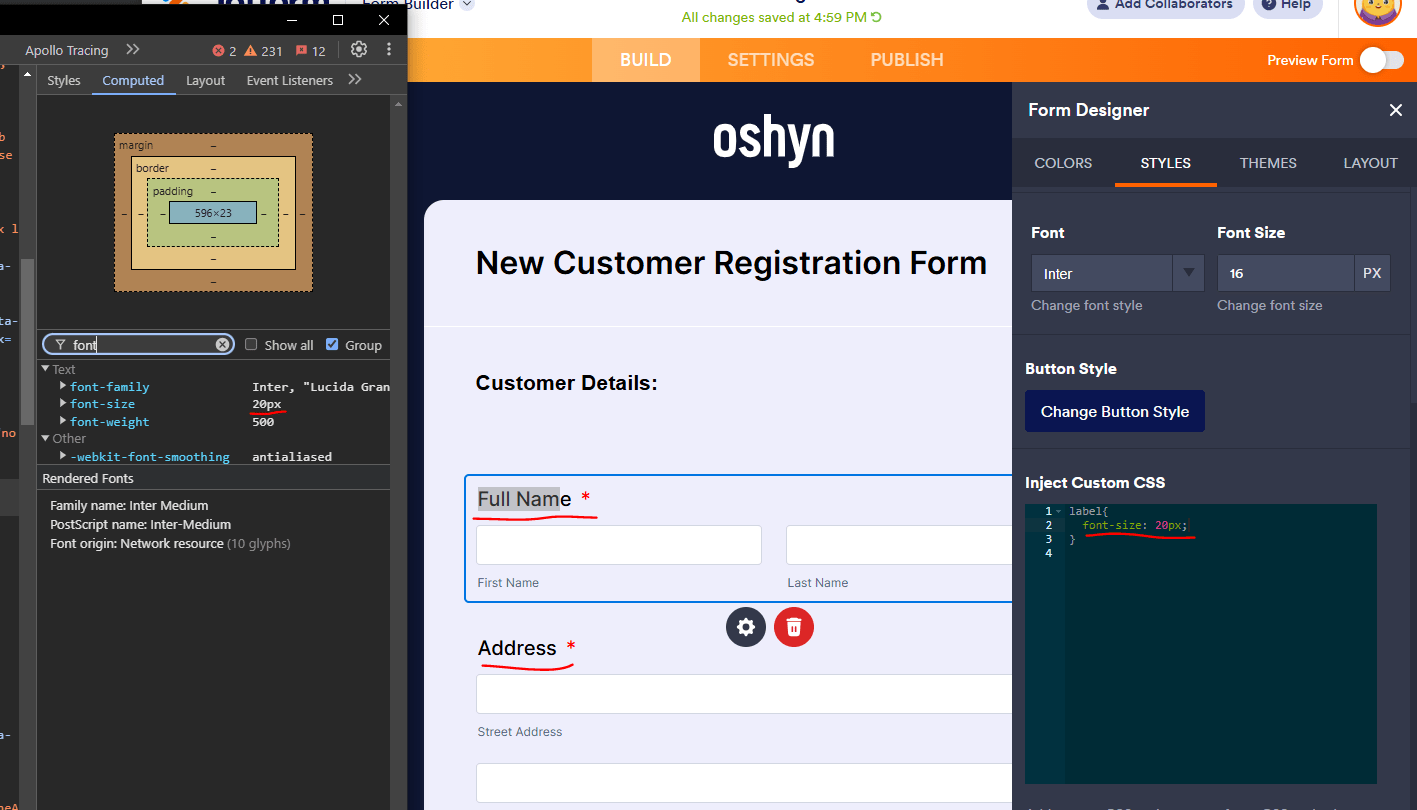The image size is (1417, 810).
Task: Expand -webkit-font-smoothing property
Action: (63, 456)
